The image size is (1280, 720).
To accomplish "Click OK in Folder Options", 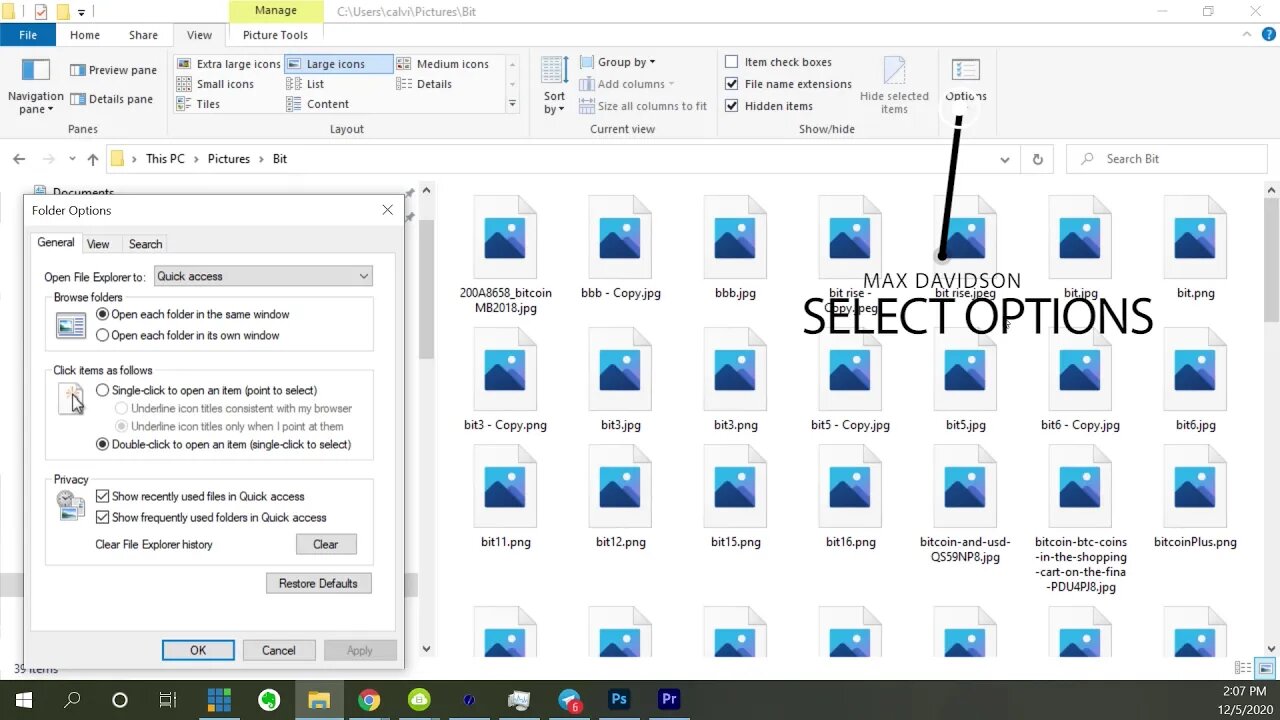I will (x=198, y=650).
